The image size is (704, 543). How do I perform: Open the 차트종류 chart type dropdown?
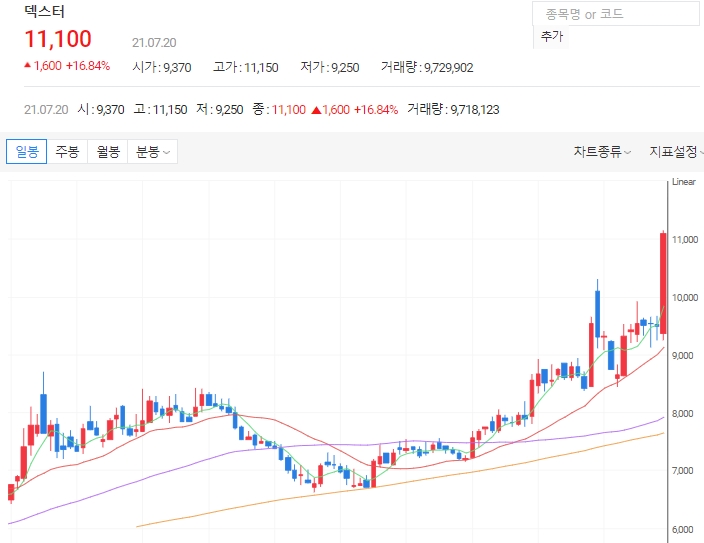click(602, 152)
